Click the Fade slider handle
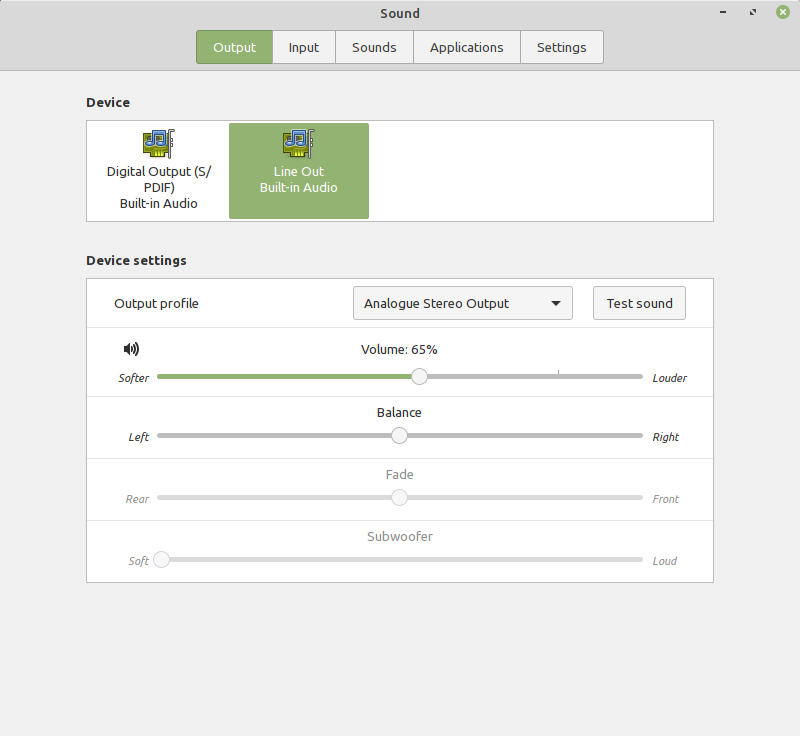Image resolution: width=800 pixels, height=736 pixels. 399,497
